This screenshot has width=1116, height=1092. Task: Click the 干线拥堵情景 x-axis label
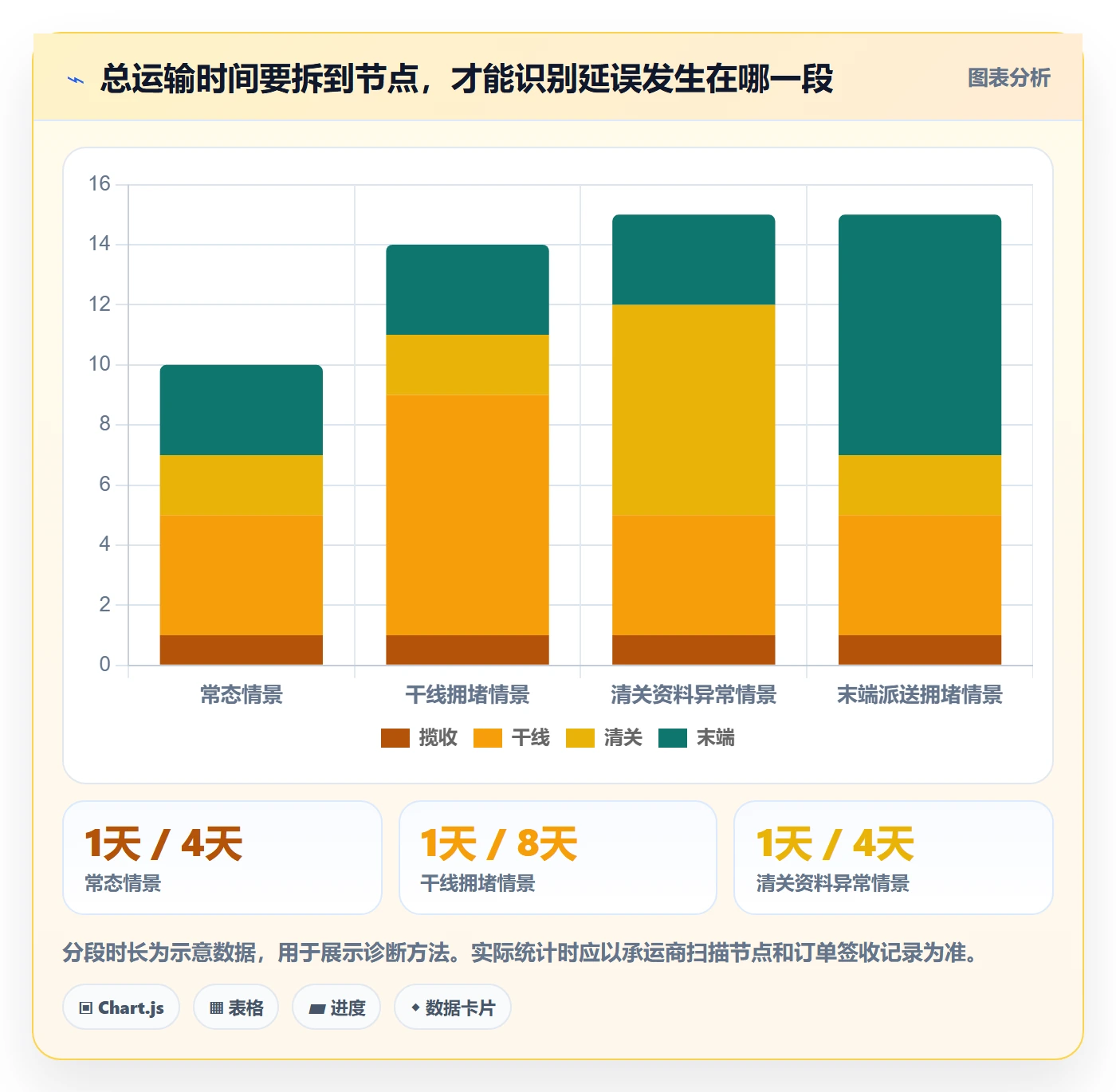[x=468, y=695]
